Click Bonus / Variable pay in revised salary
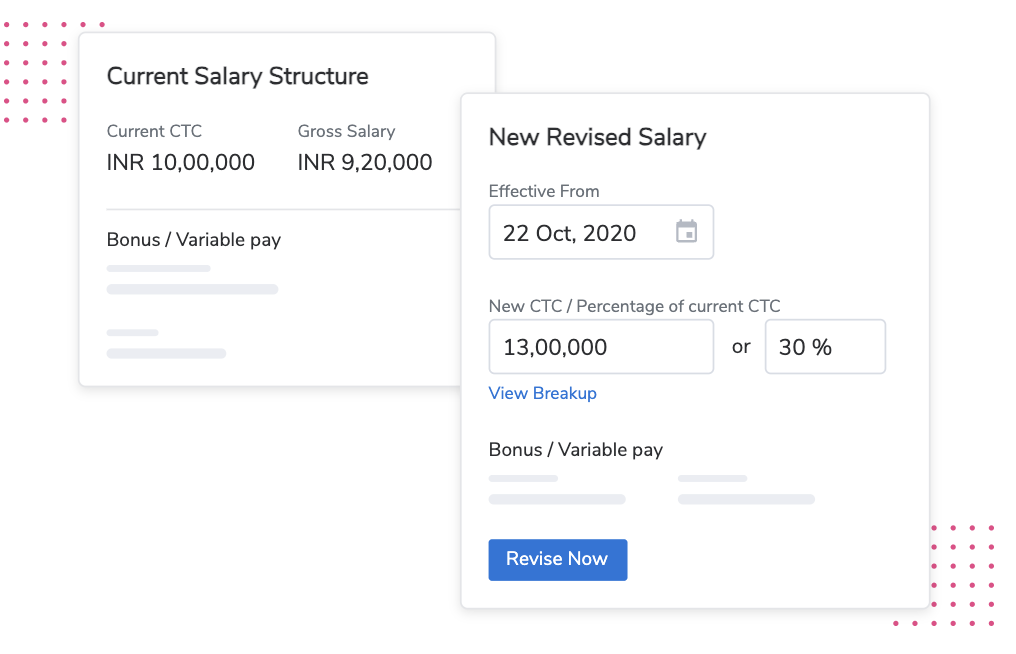1016x654 pixels. [575, 450]
